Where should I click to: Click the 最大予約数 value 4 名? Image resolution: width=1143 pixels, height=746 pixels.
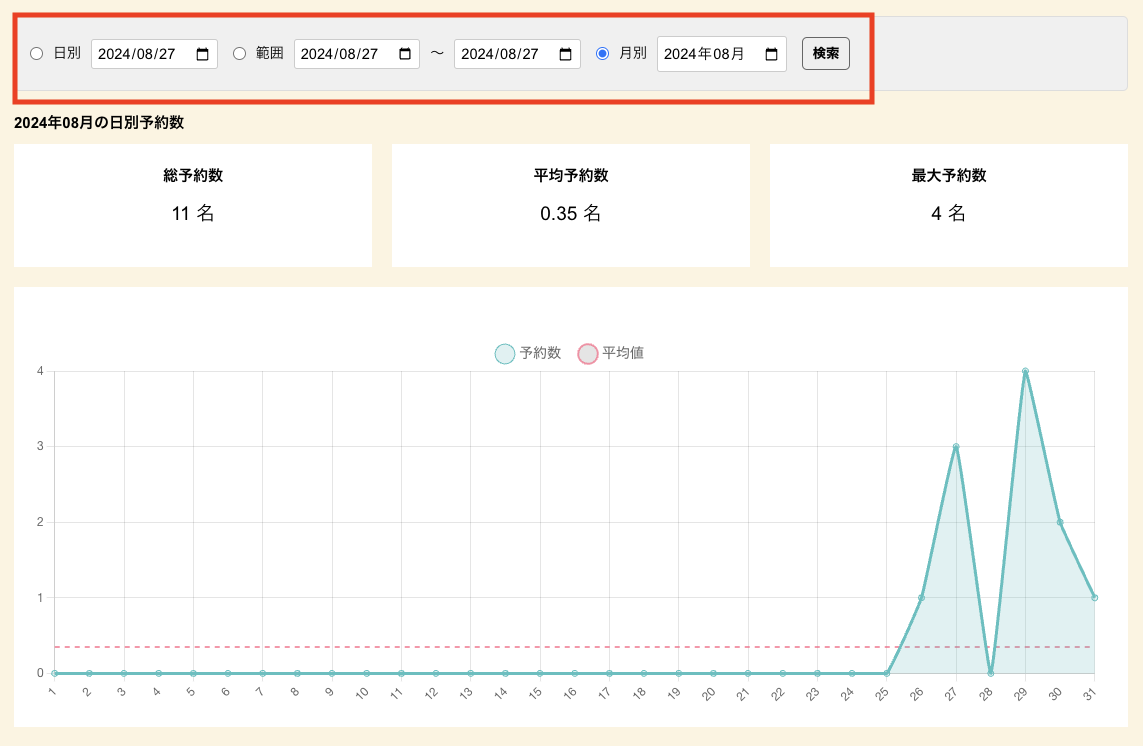(x=948, y=214)
